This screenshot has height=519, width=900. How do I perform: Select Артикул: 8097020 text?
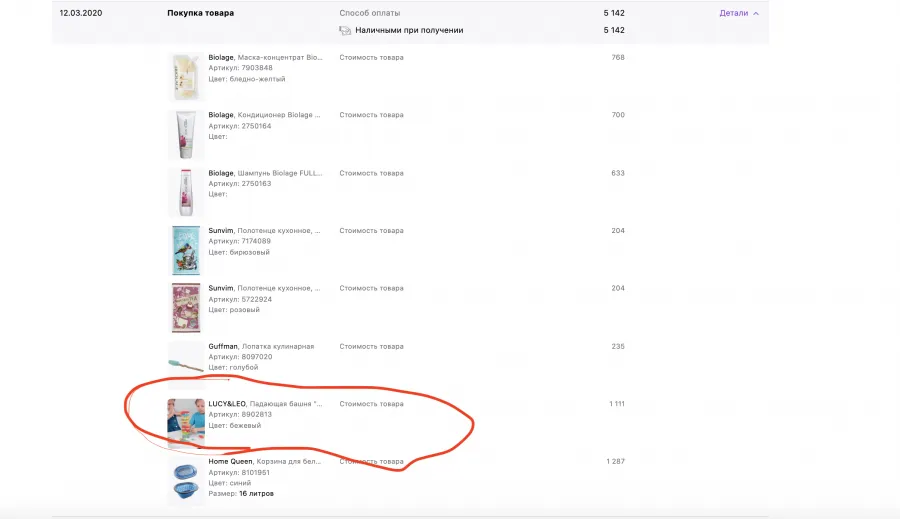[240, 357]
